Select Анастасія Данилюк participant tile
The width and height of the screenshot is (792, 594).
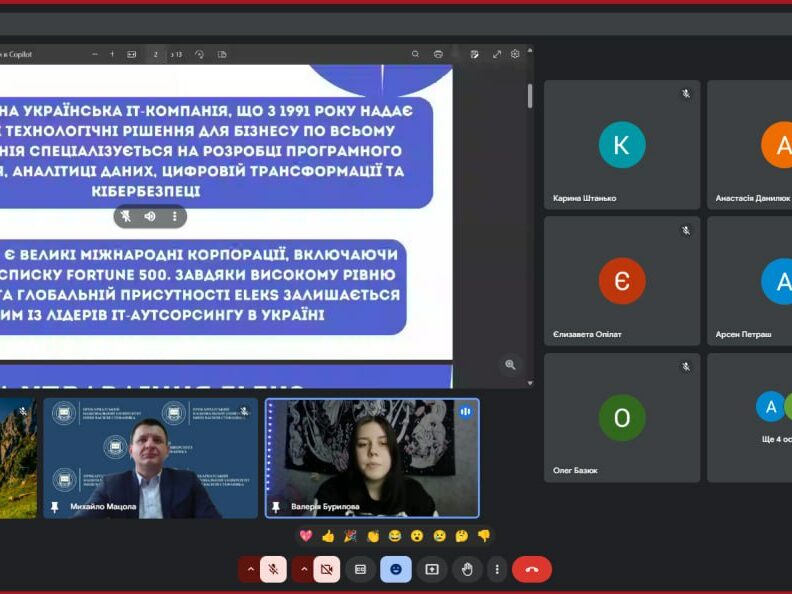pos(750,144)
